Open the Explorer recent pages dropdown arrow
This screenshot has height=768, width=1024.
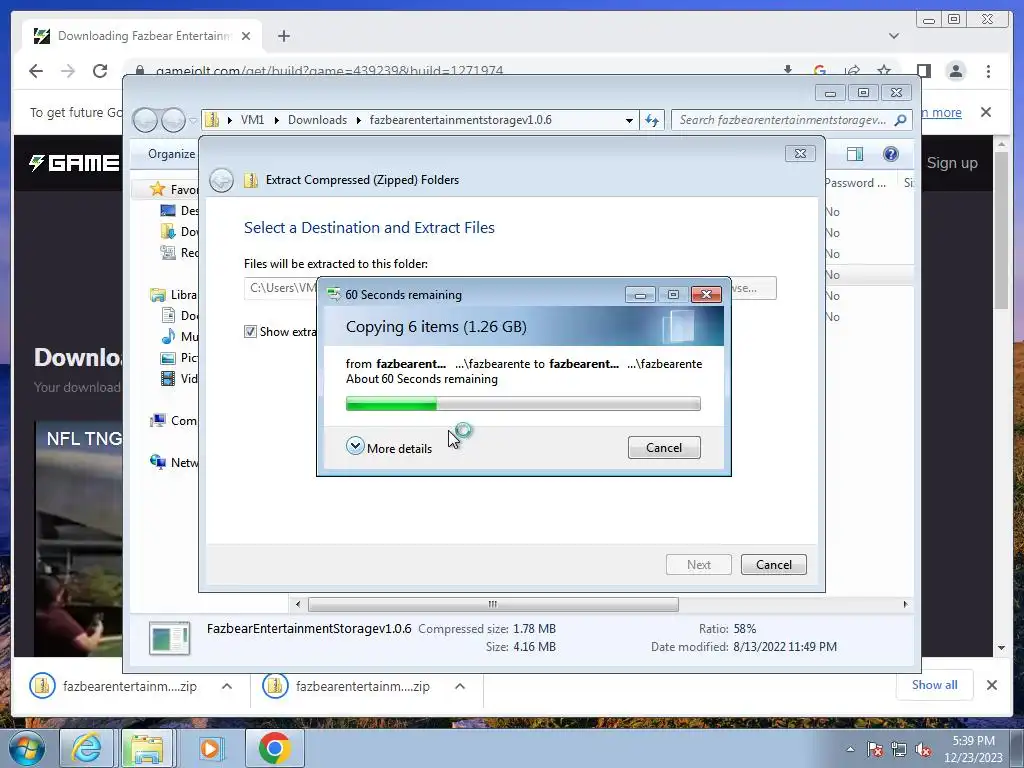click(193, 120)
